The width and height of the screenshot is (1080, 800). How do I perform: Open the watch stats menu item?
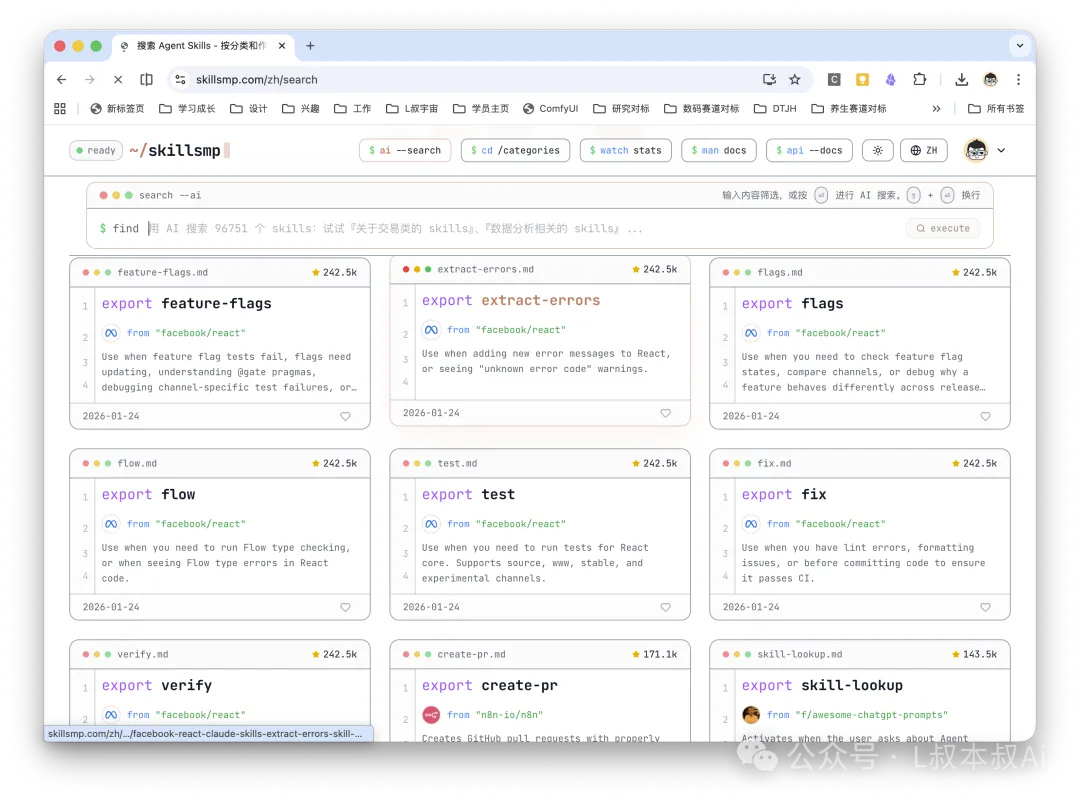click(x=625, y=150)
